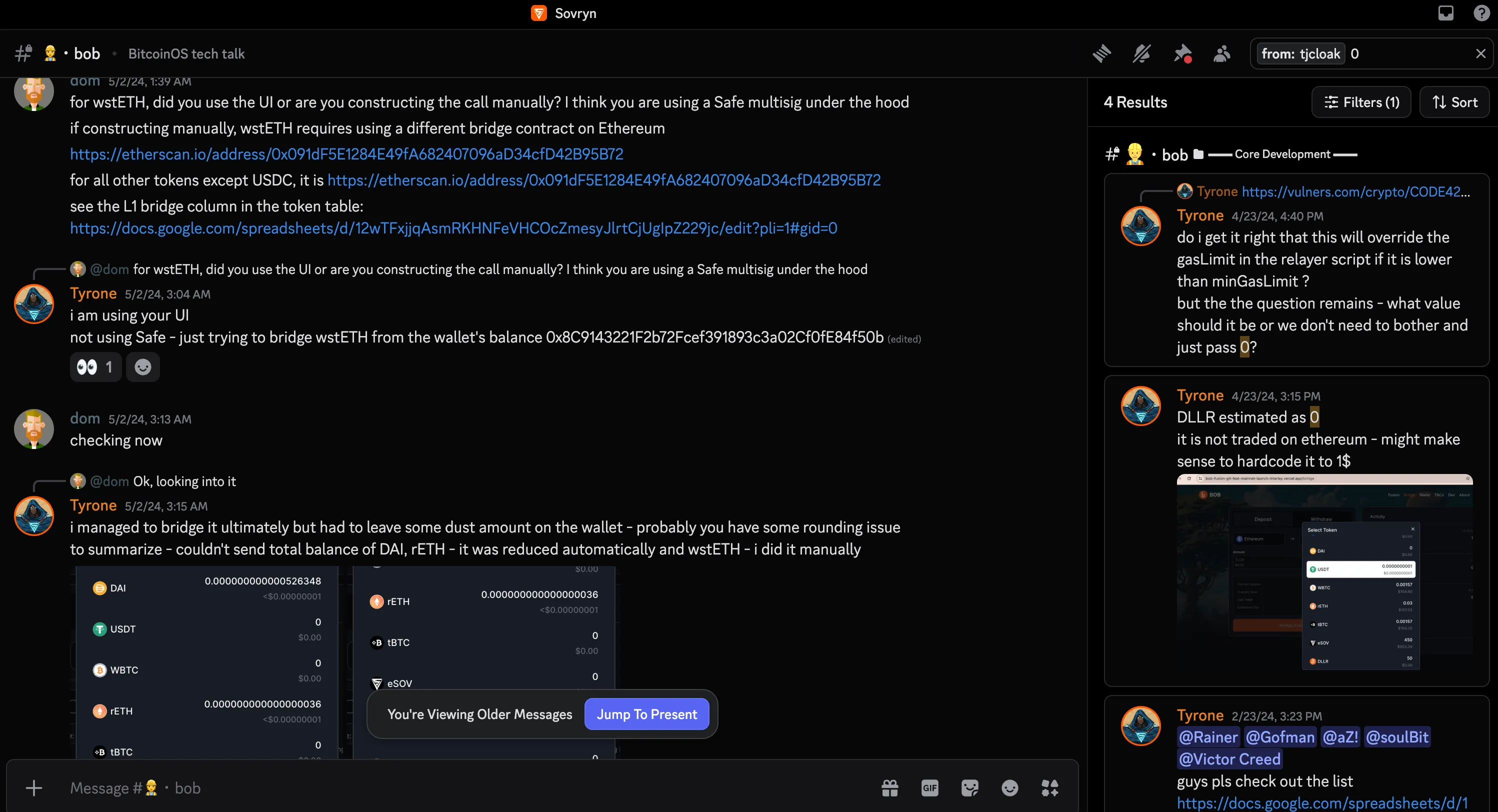Click @soulBit mention in search result
This screenshot has height=812, width=1498.
coord(1397,737)
